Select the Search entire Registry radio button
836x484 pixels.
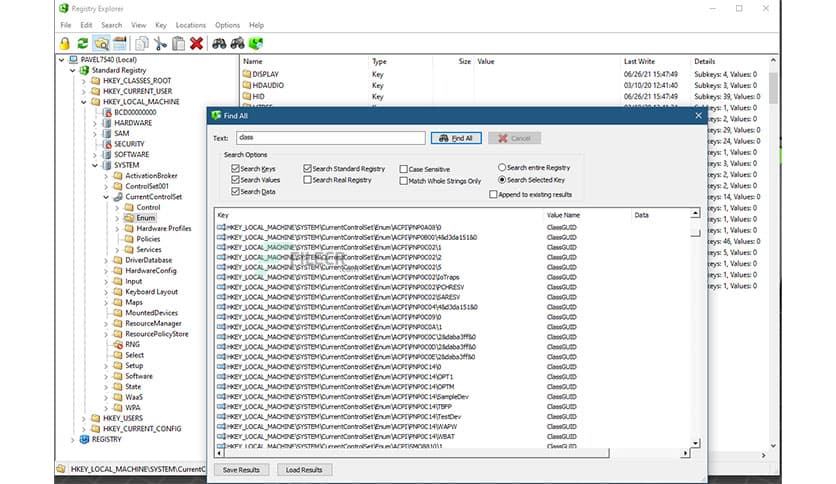click(x=502, y=167)
